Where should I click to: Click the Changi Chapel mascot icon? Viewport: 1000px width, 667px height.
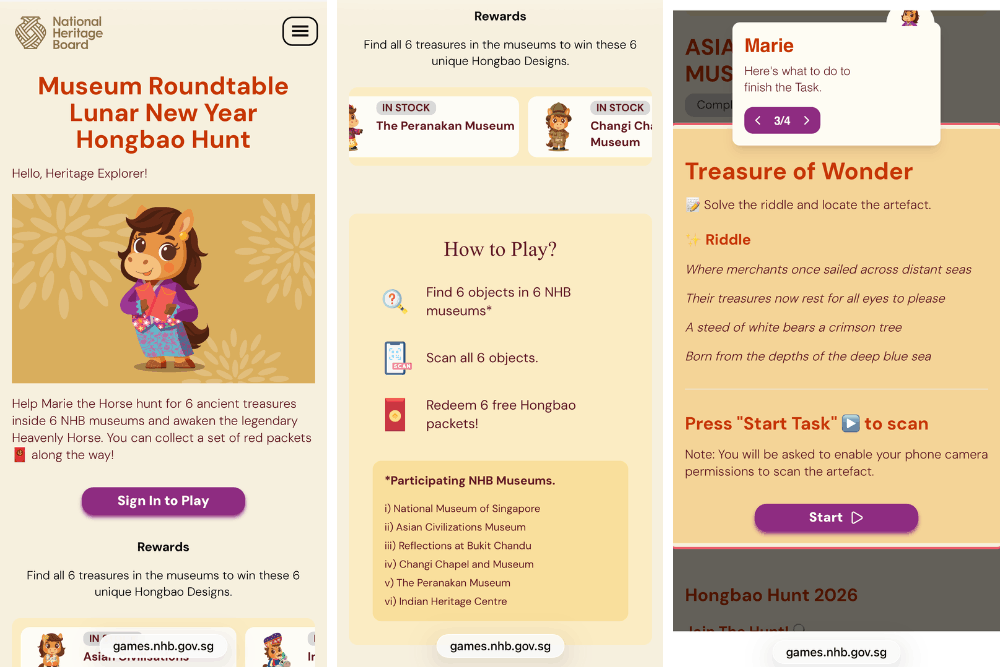coord(558,127)
